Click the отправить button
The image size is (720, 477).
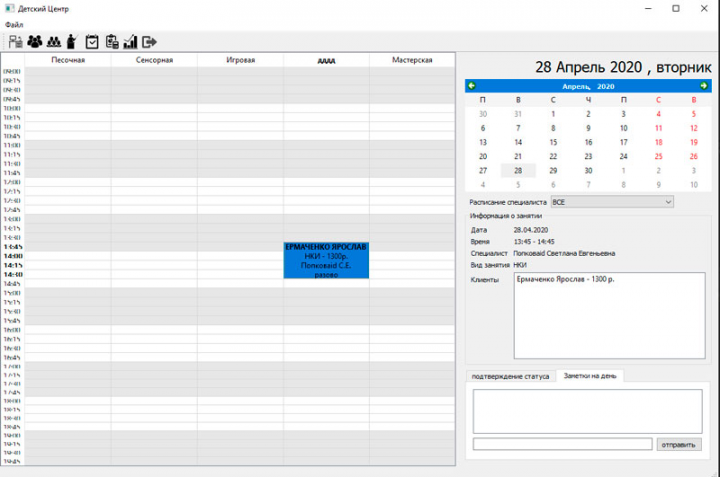679,444
